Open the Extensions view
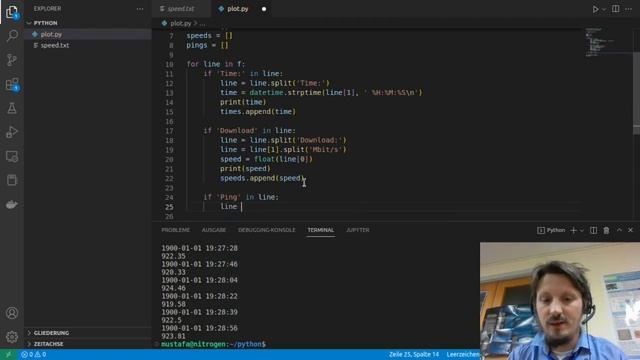This screenshot has width=640, height=360. pyautogui.click(x=12, y=84)
